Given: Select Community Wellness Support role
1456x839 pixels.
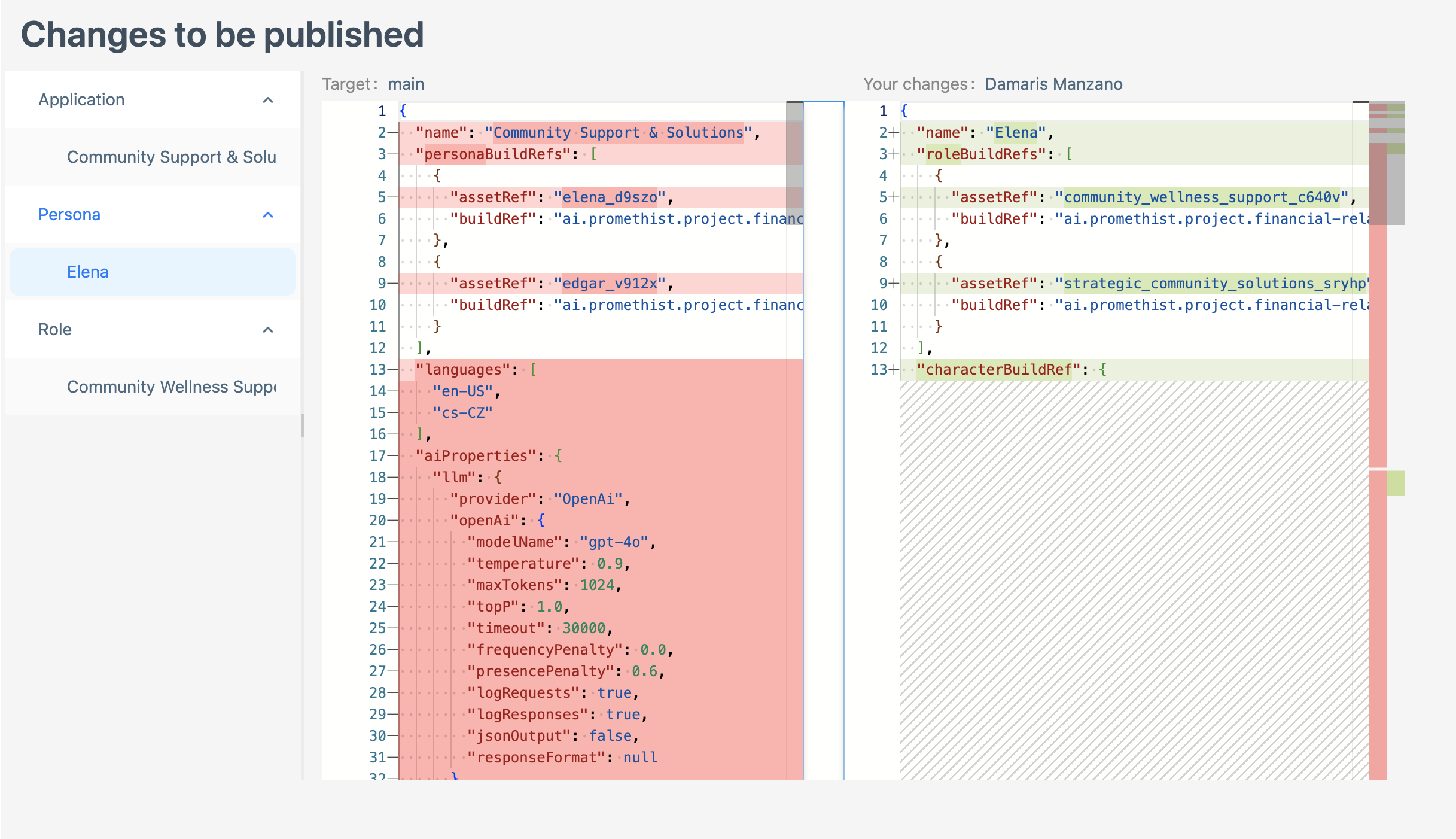Looking at the screenshot, I should [x=170, y=387].
